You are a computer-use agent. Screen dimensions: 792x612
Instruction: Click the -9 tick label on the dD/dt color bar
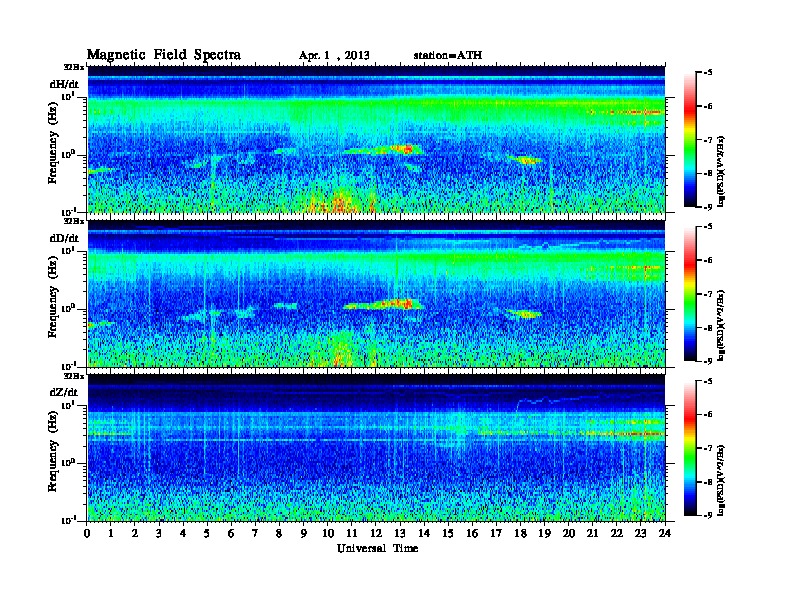(x=707, y=361)
